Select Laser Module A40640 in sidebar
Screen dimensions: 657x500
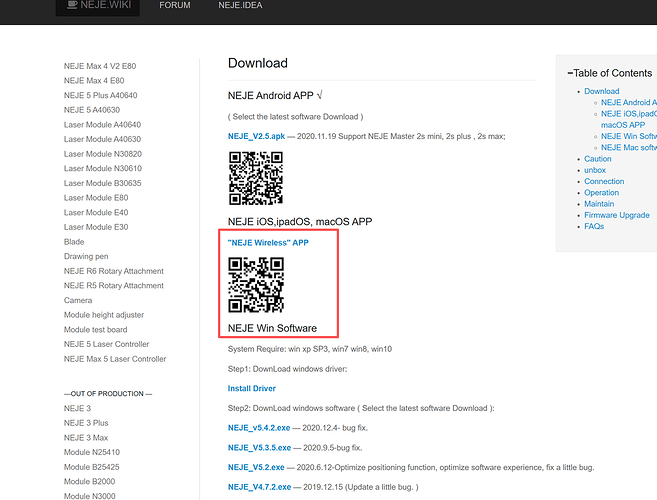tap(102, 125)
